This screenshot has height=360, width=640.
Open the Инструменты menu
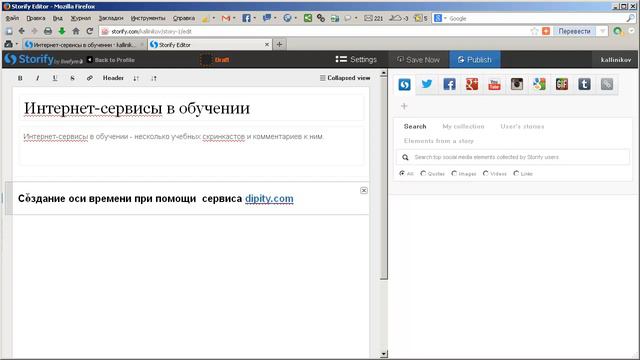point(148,18)
